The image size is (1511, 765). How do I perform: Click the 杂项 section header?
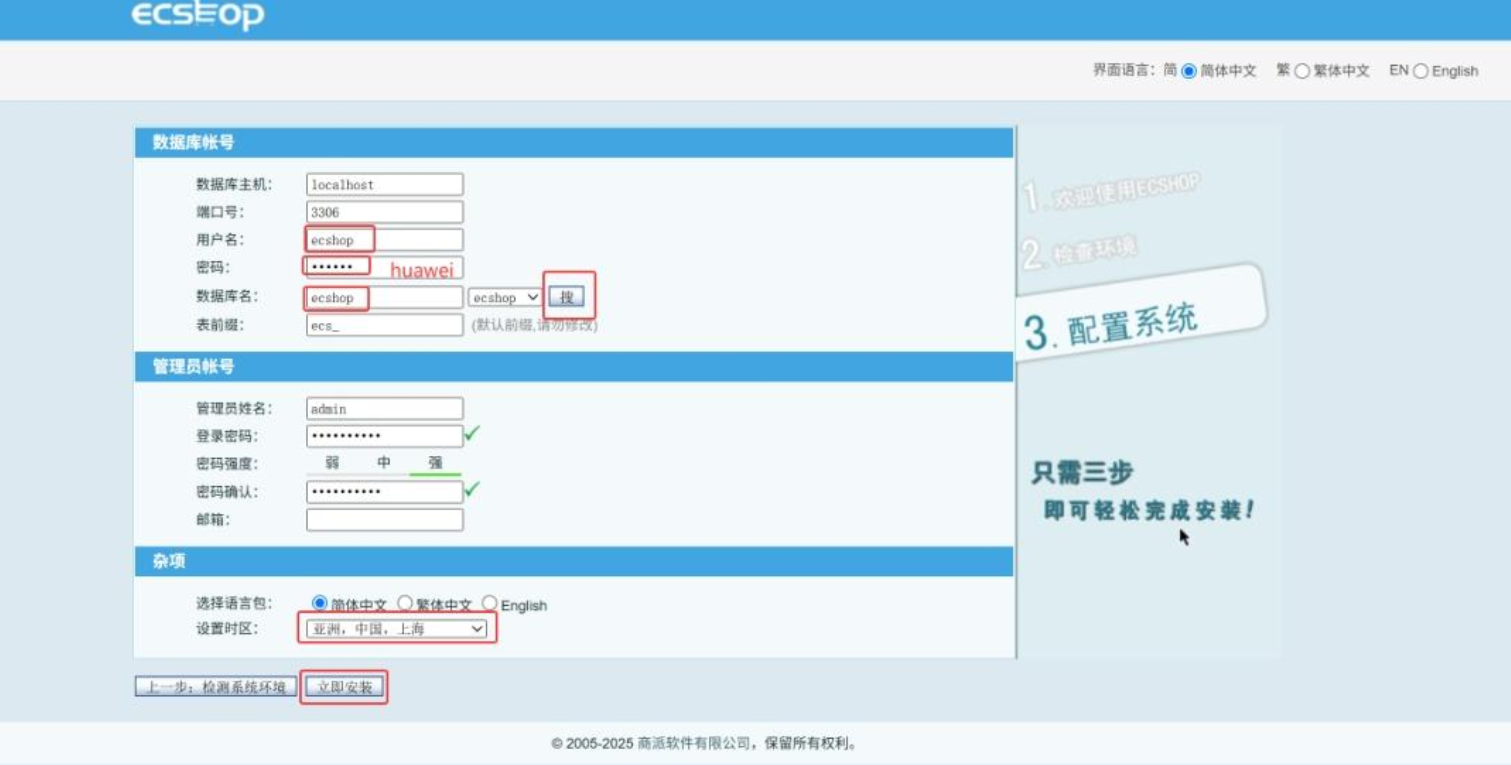pyautogui.click(x=574, y=561)
